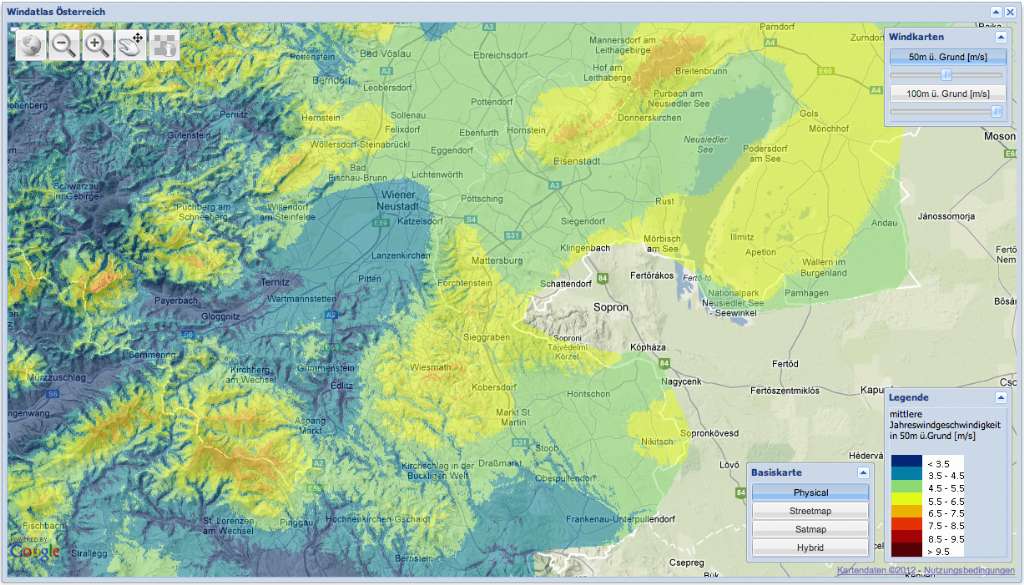
Task: Select the zoom in magnifier tool
Action: (x=97, y=45)
